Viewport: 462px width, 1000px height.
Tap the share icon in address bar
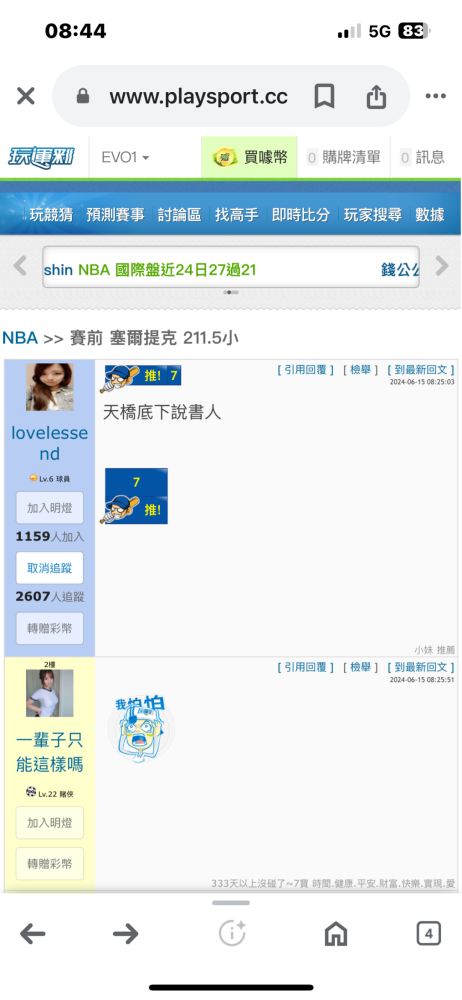click(x=376, y=97)
